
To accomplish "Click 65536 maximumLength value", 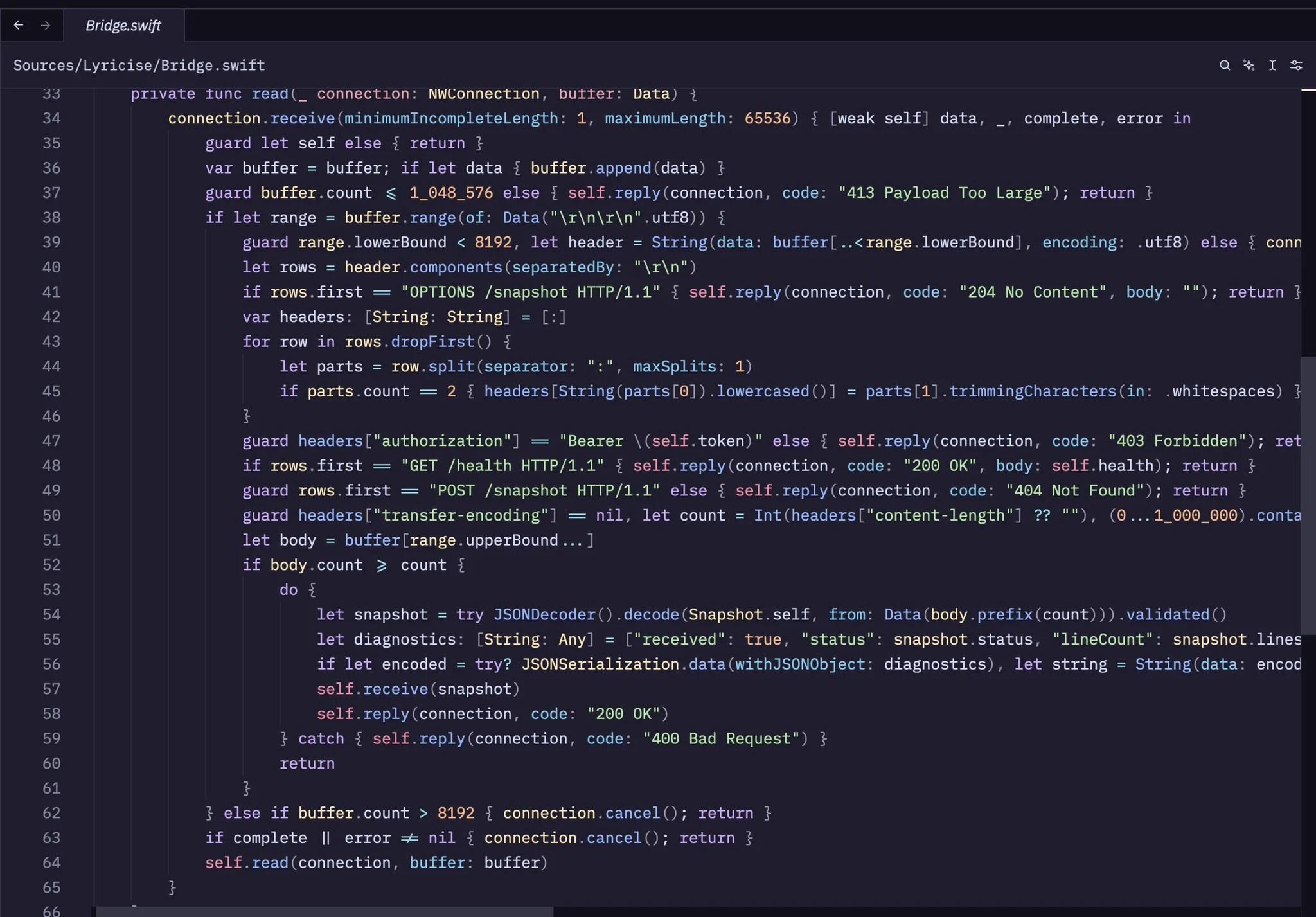I will tap(768, 118).
